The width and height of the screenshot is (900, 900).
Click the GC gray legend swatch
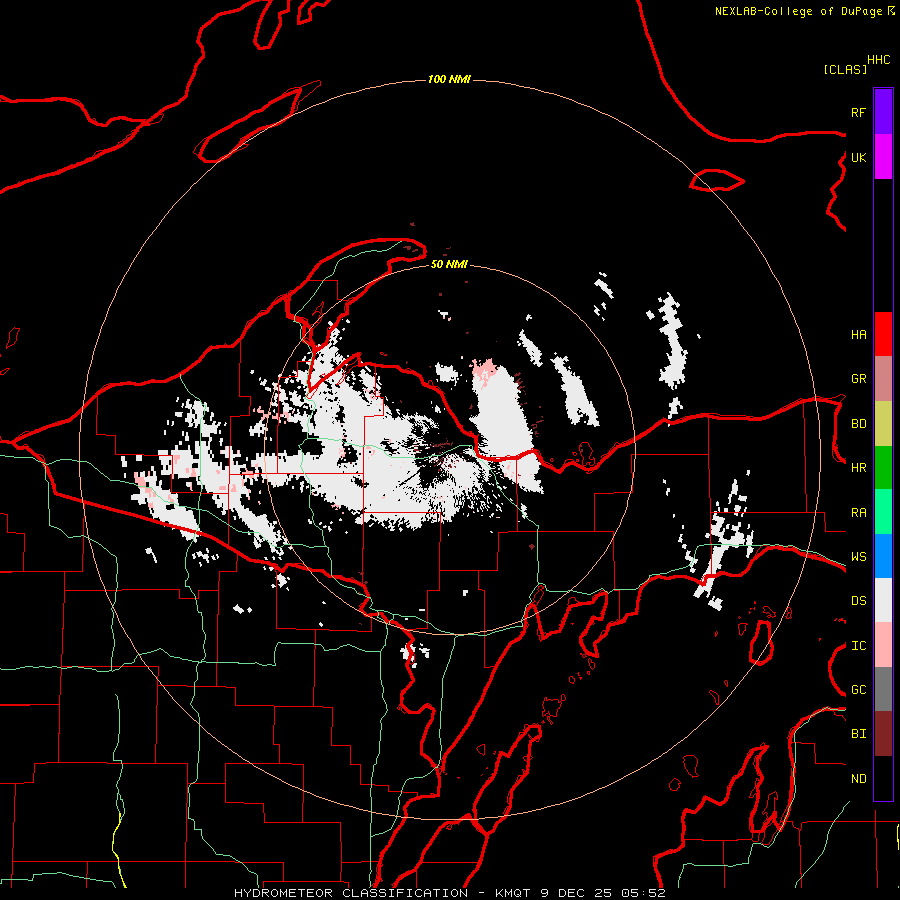(883, 689)
